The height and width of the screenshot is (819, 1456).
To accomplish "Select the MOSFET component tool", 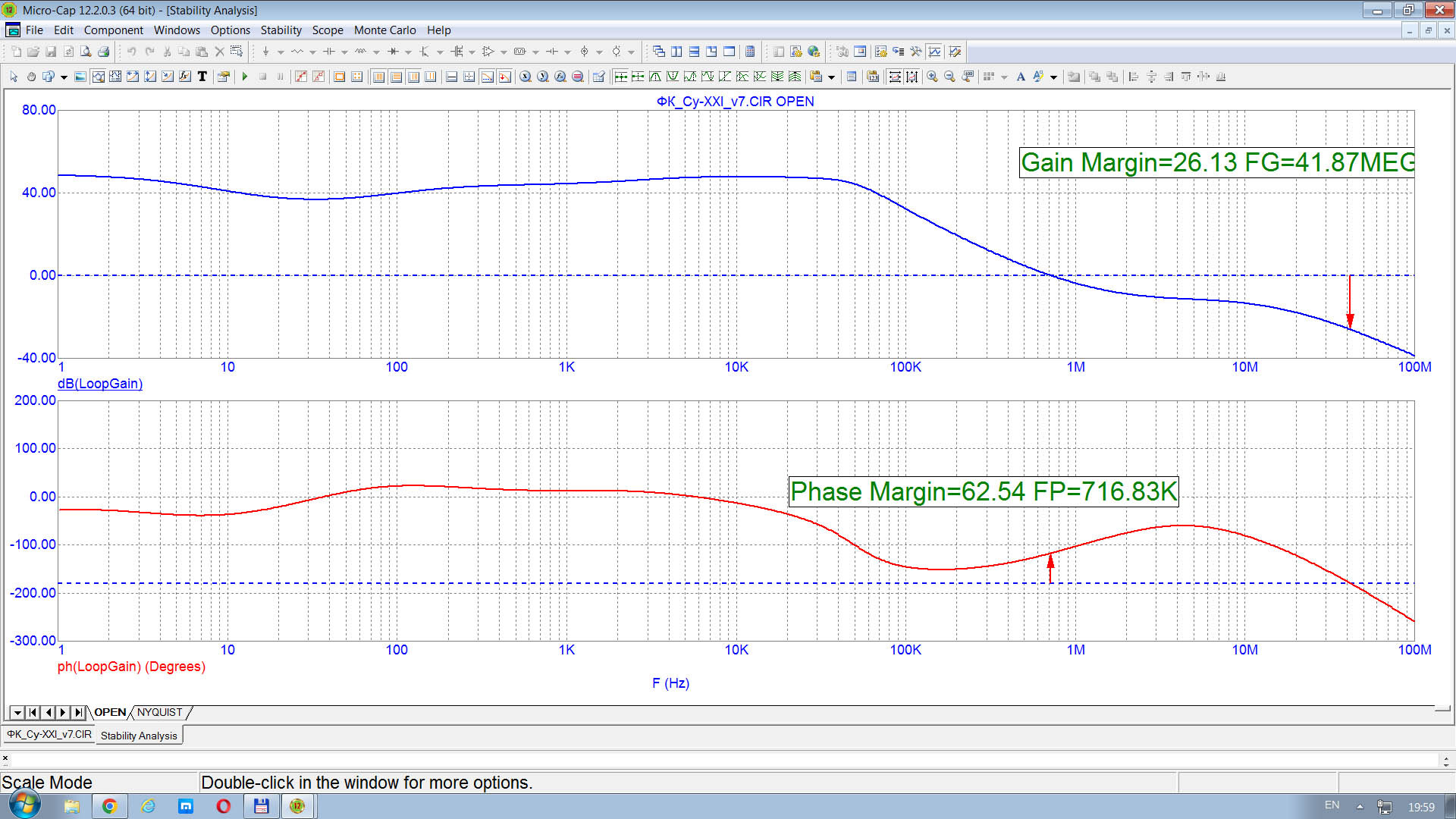I will (457, 52).
